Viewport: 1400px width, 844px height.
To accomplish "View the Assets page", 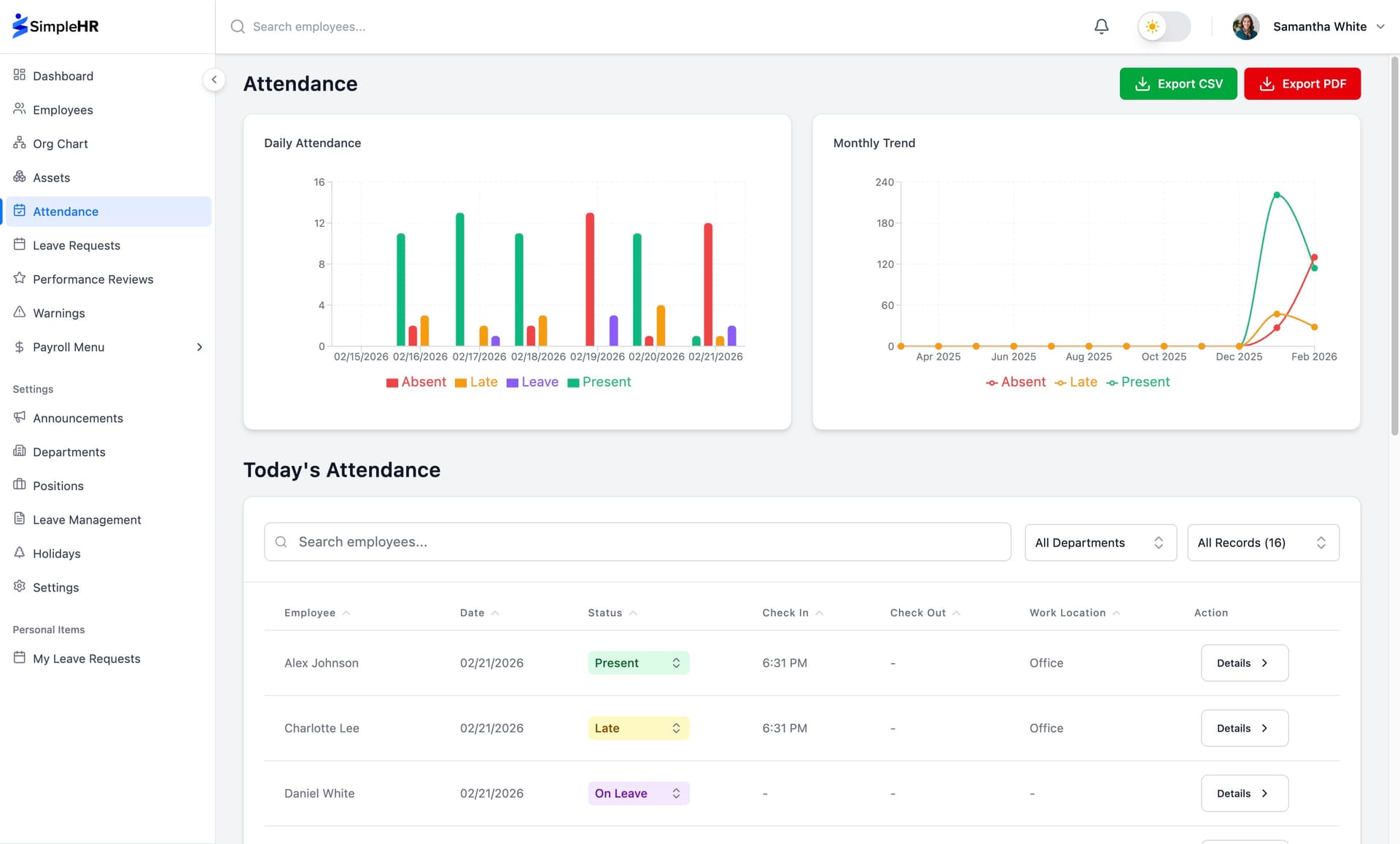I will click(51, 177).
